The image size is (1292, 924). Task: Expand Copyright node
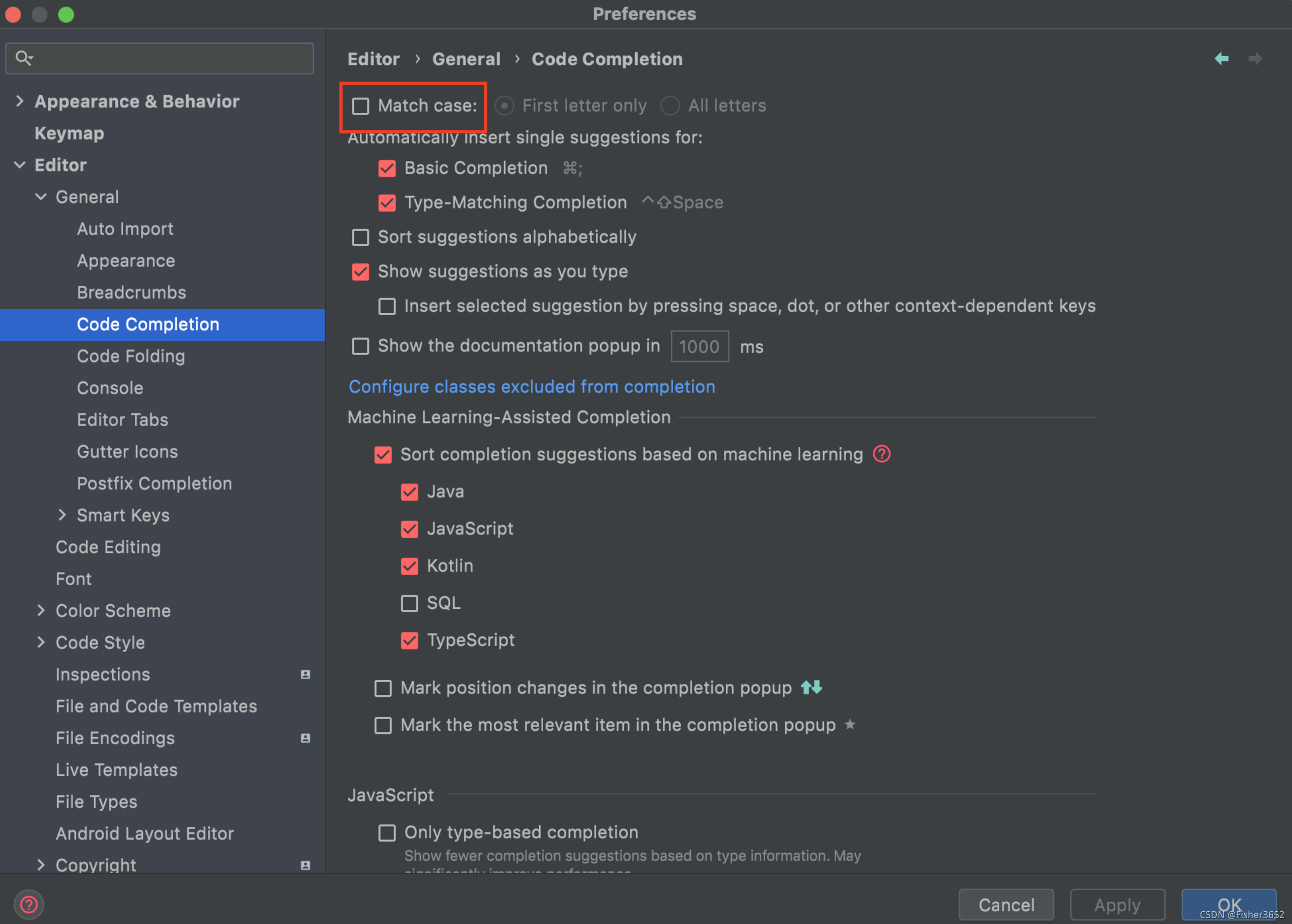41,865
